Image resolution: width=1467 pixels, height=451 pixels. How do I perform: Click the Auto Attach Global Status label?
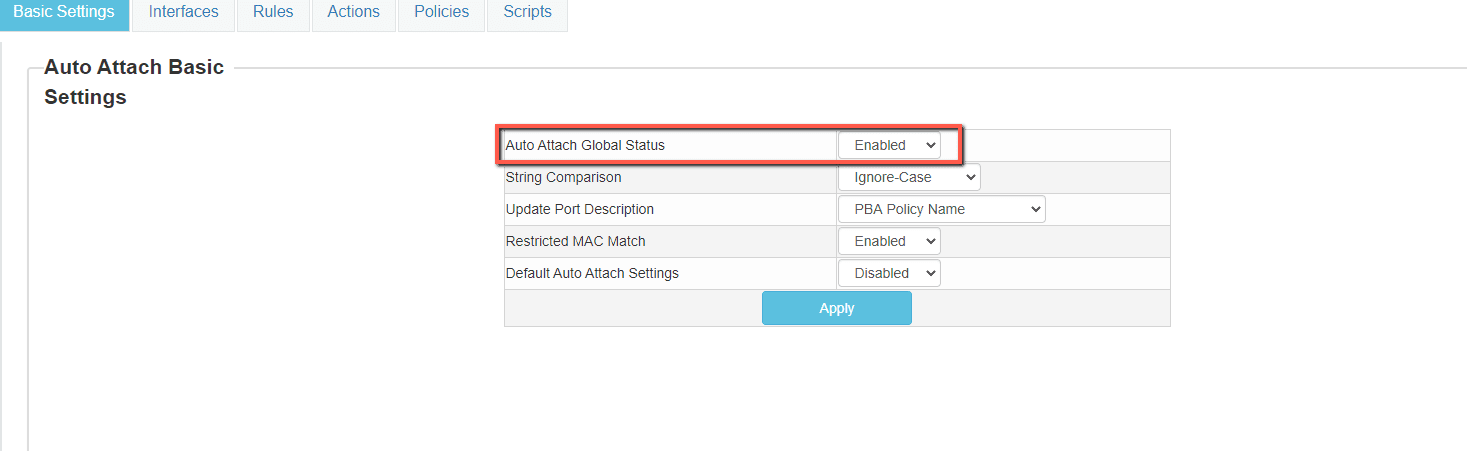[585, 145]
